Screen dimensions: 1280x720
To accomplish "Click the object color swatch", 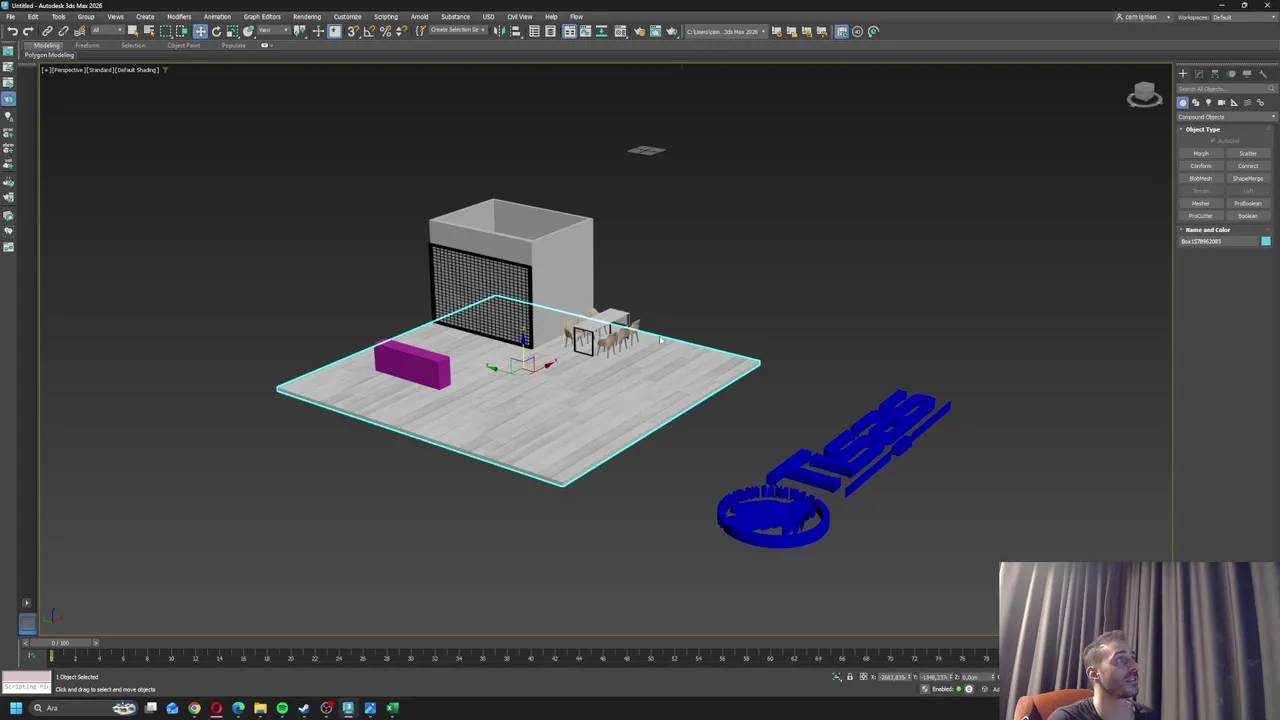I will [x=1266, y=241].
